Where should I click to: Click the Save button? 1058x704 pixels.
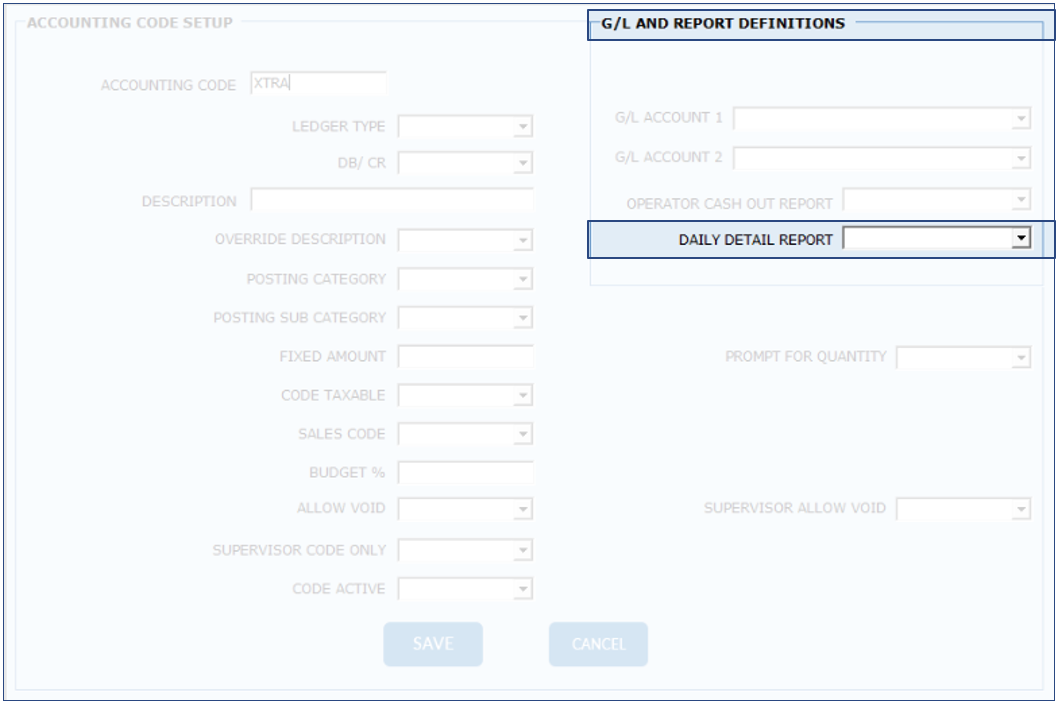click(x=433, y=644)
